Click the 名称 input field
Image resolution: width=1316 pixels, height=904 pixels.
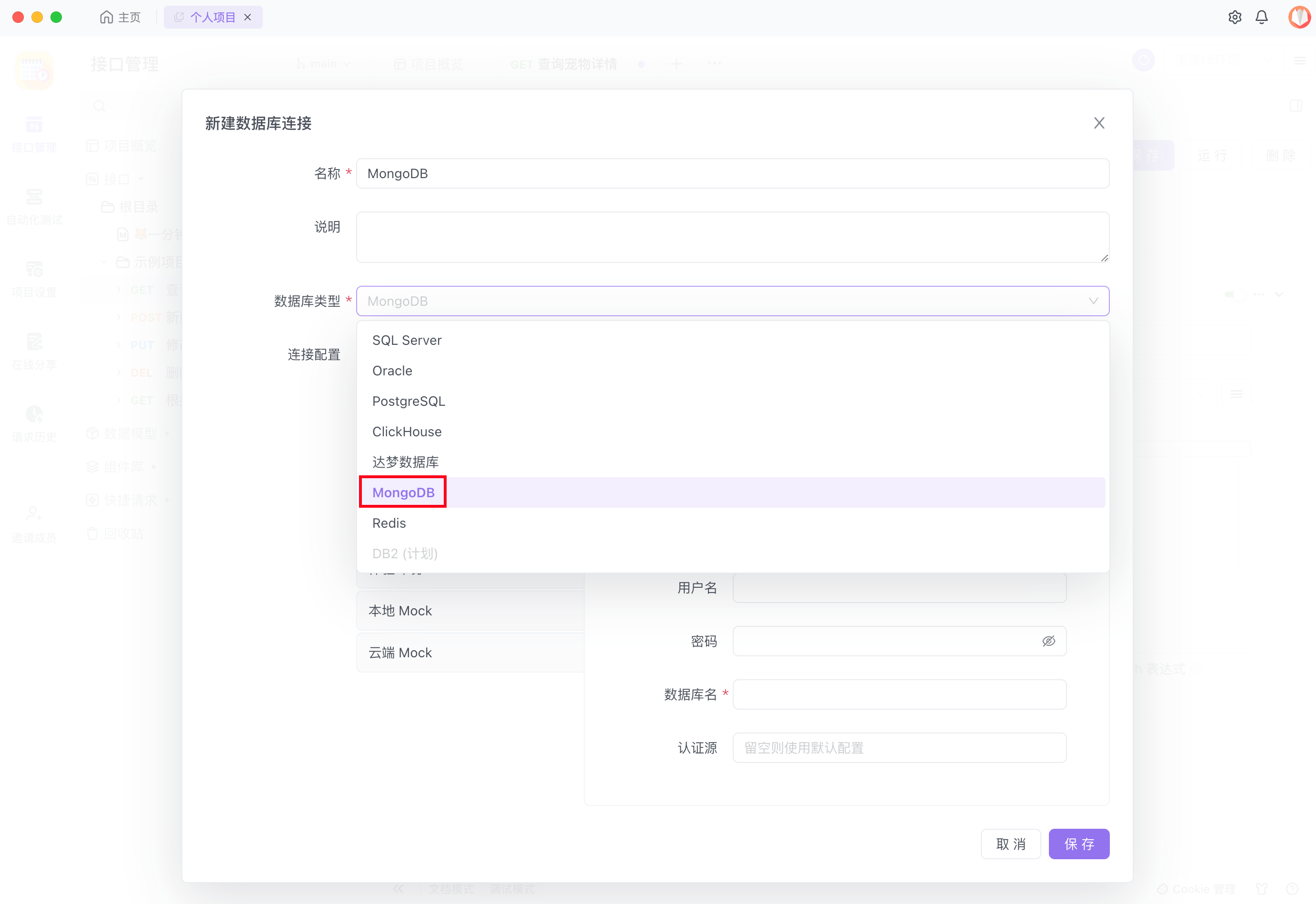click(732, 173)
